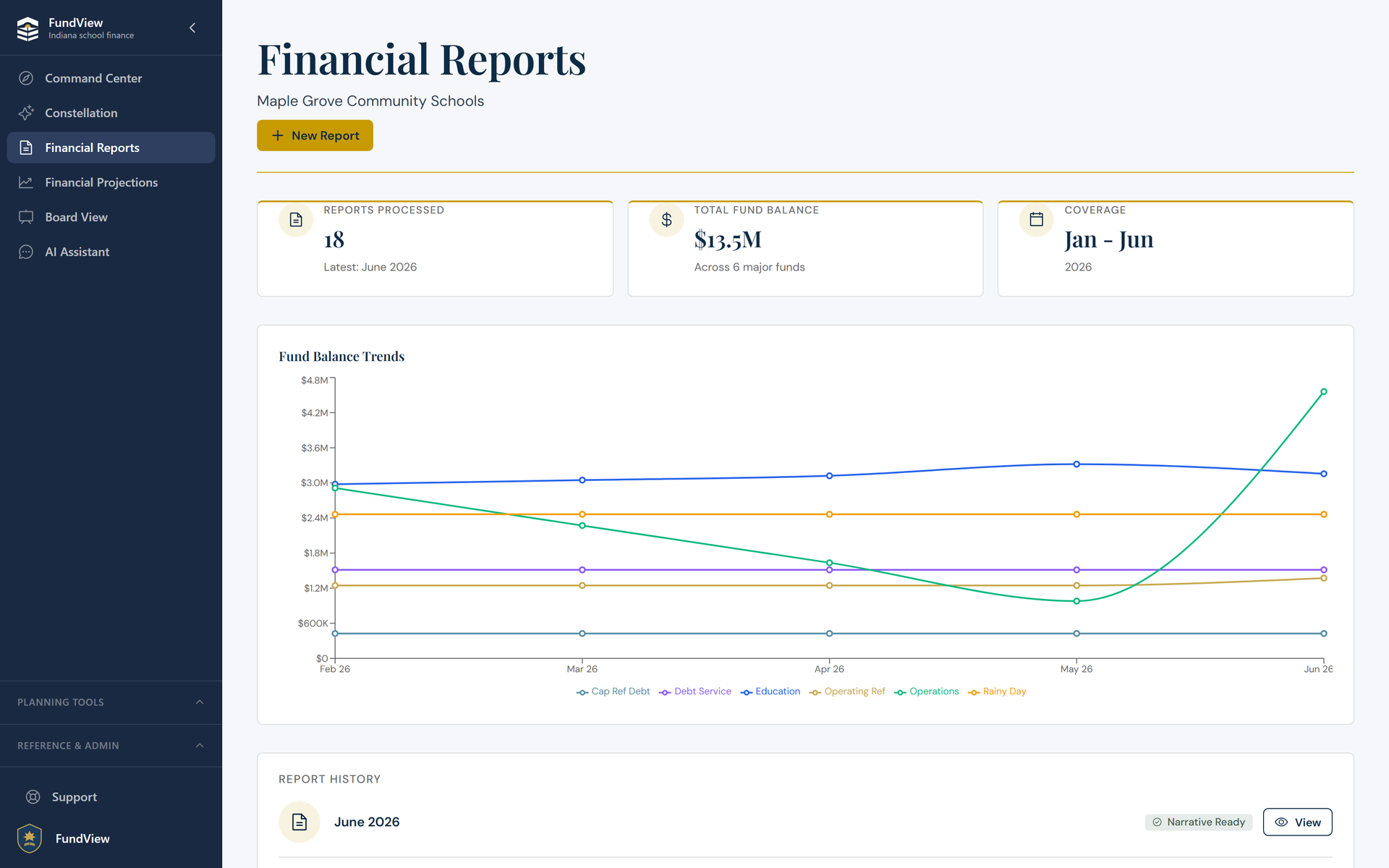This screenshot has width=1389, height=868.
Task: Toggle Debt Service series in legend
Action: point(695,692)
